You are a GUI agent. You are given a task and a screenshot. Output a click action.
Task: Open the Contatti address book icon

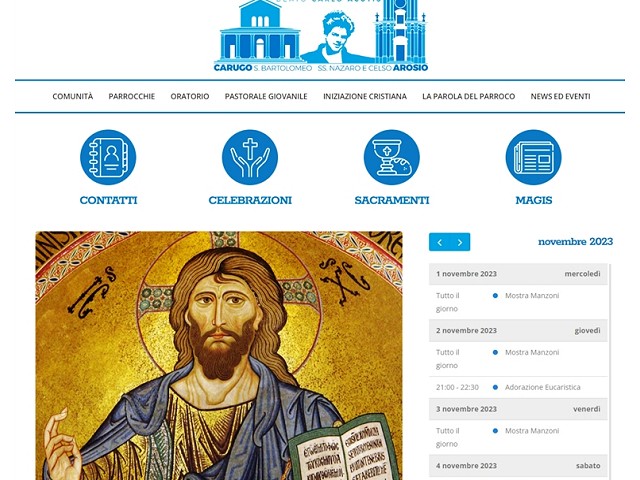click(x=108, y=157)
